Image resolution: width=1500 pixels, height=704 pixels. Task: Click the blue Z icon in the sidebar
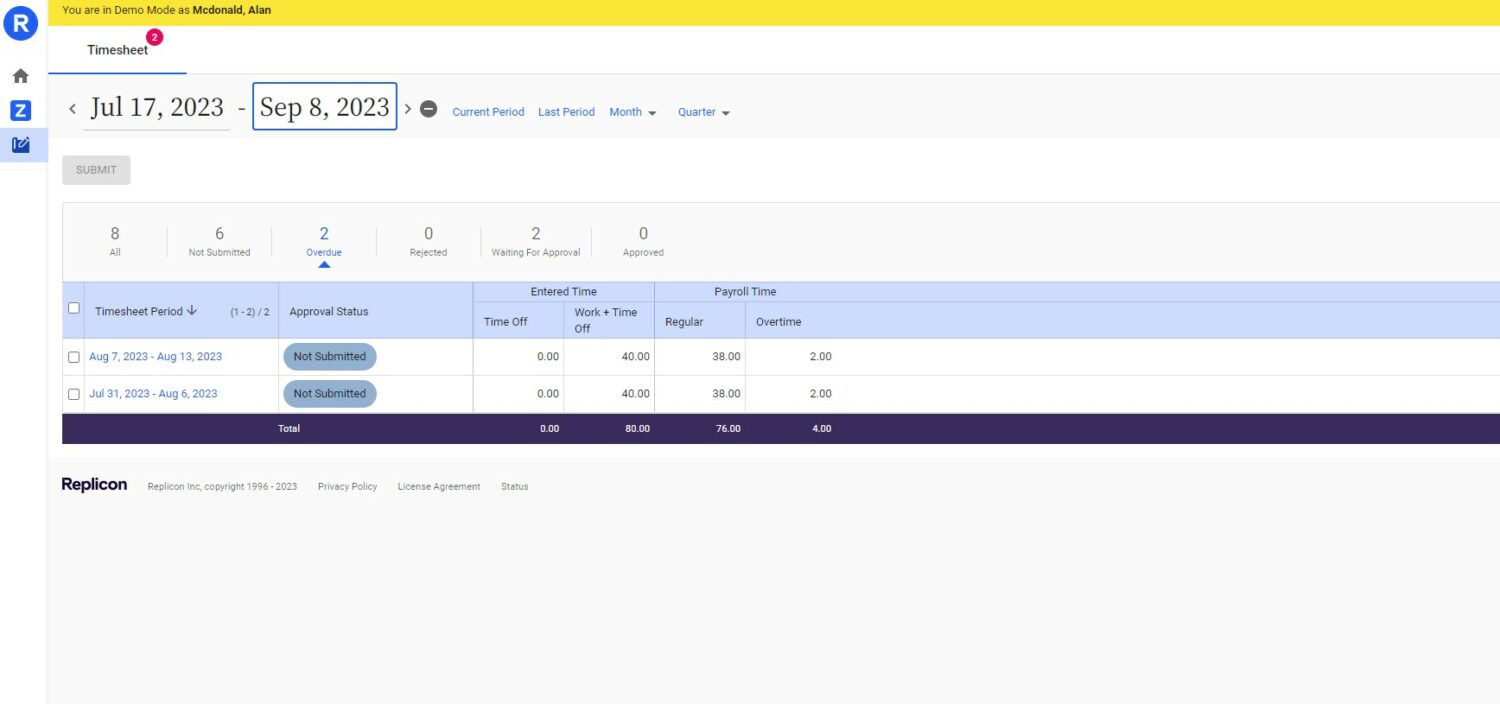pos(20,110)
